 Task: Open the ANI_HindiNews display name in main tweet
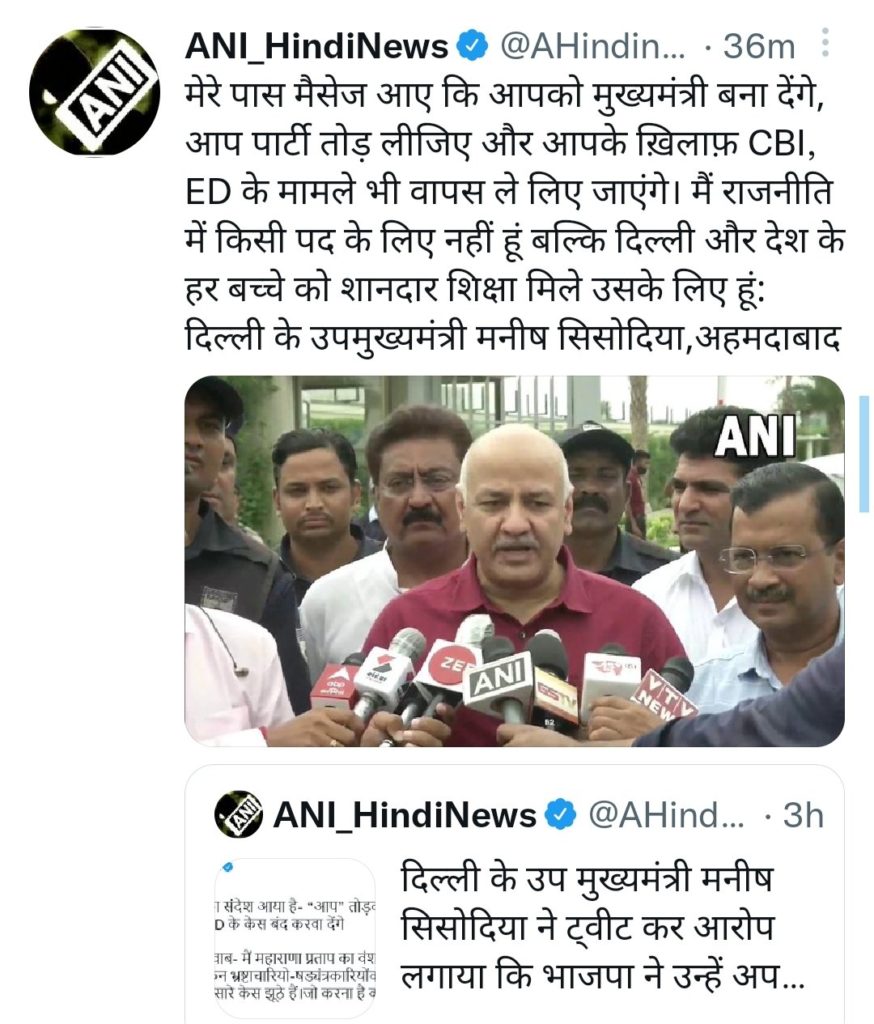point(317,47)
